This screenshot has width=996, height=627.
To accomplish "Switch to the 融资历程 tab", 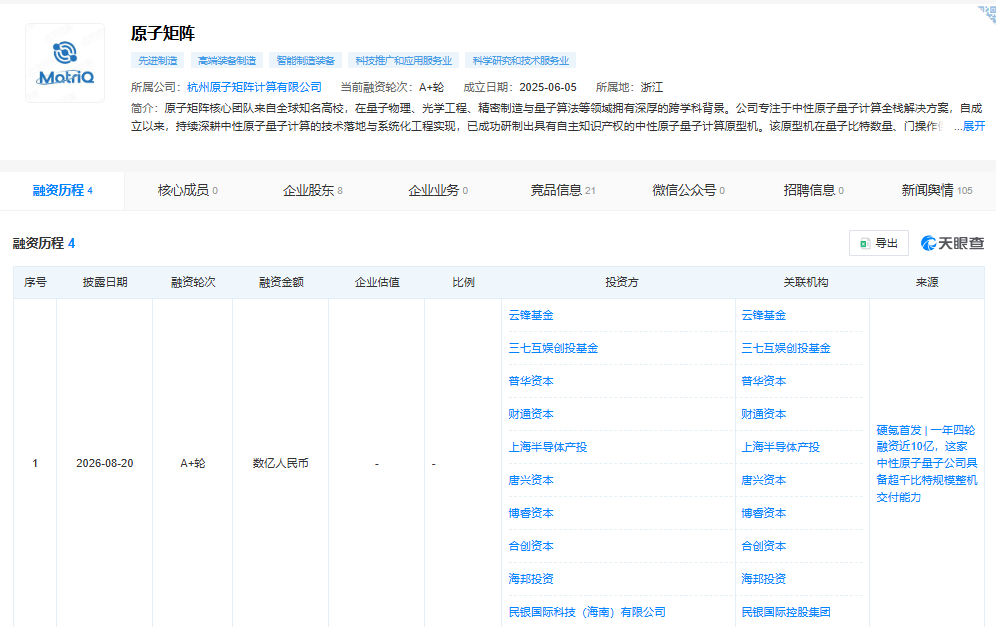I will click(x=62, y=190).
